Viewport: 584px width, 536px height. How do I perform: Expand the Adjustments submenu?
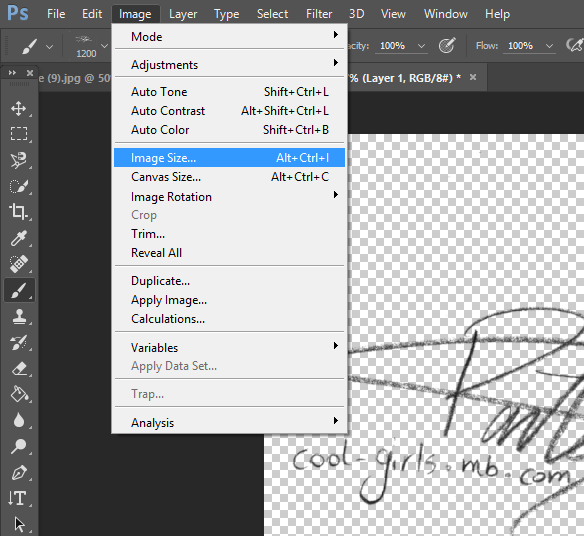click(x=229, y=64)
